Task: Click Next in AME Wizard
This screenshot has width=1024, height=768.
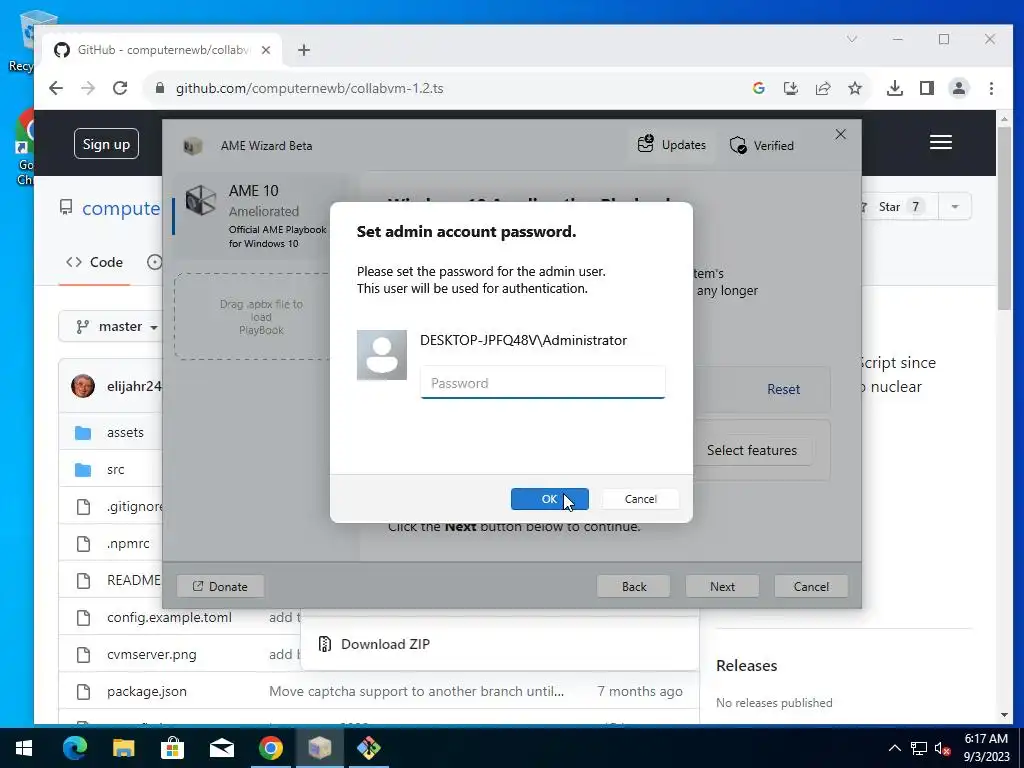Action: (722, 586)
